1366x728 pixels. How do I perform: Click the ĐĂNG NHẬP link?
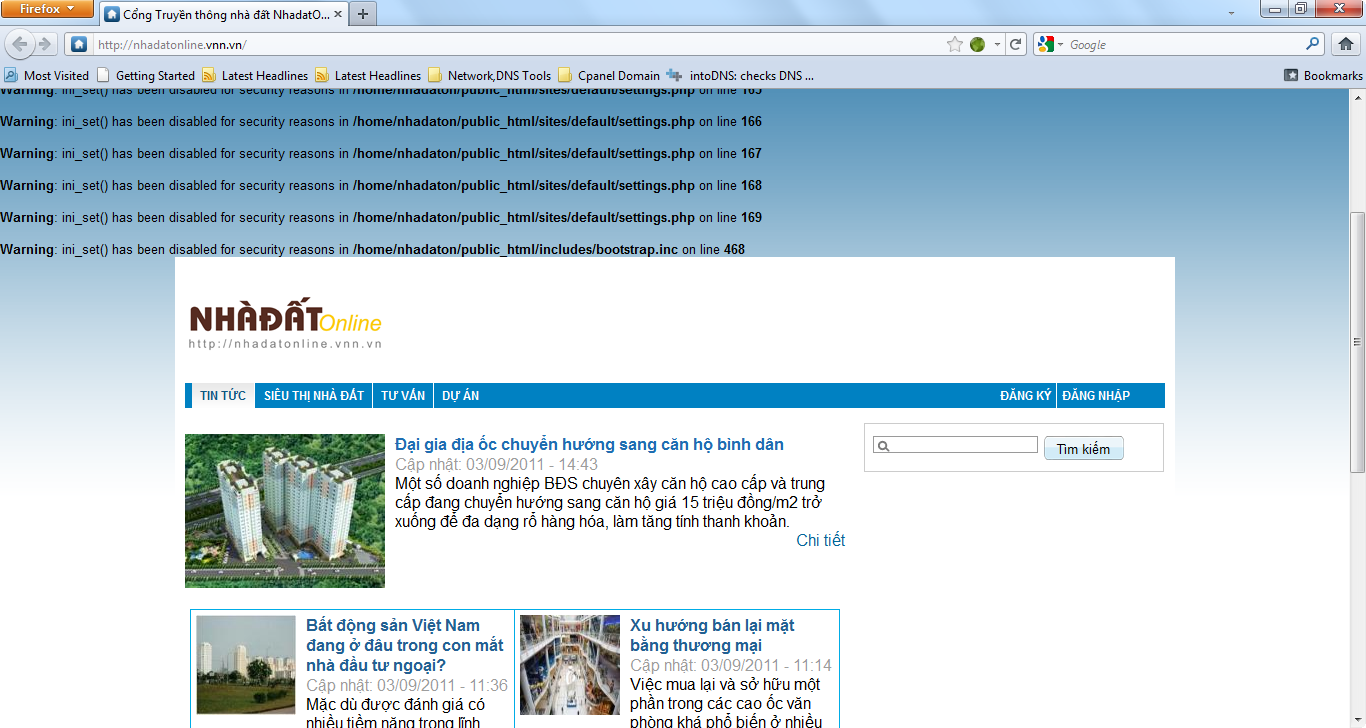pyautogui.click(x=1096, y=396)
